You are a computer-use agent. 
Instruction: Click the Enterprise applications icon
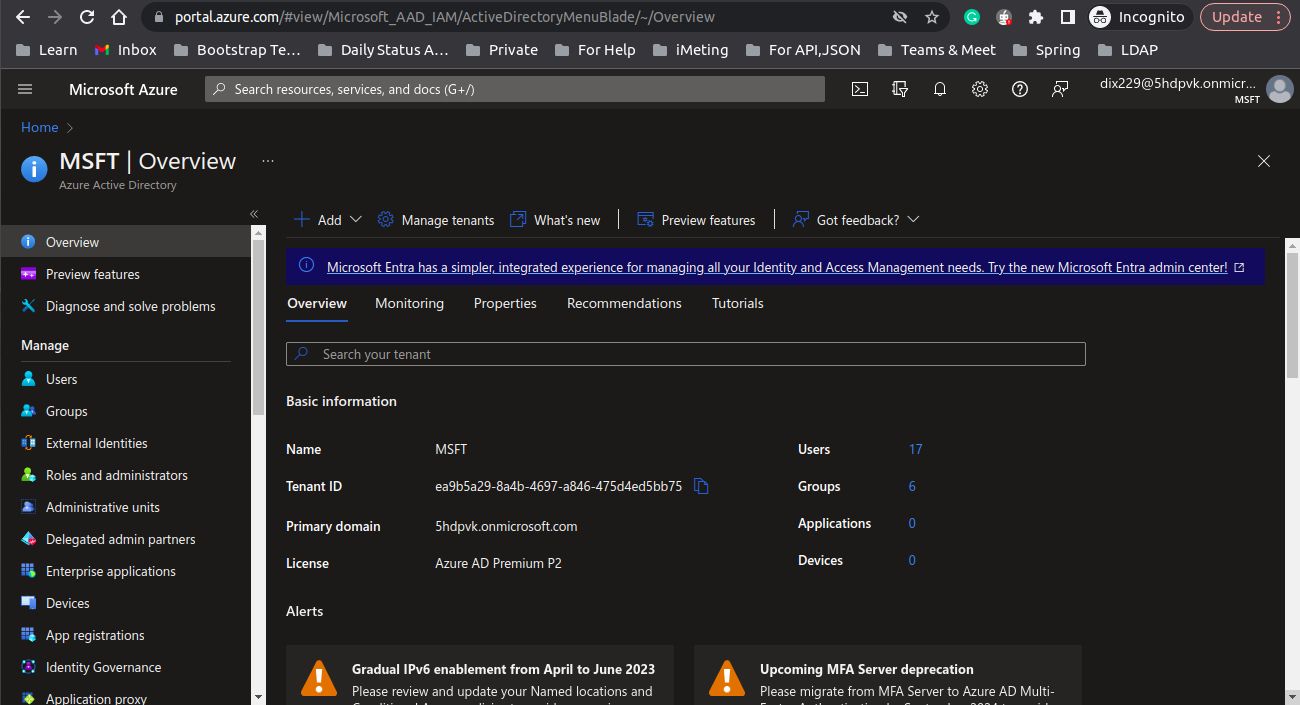[x=28, y=571]
